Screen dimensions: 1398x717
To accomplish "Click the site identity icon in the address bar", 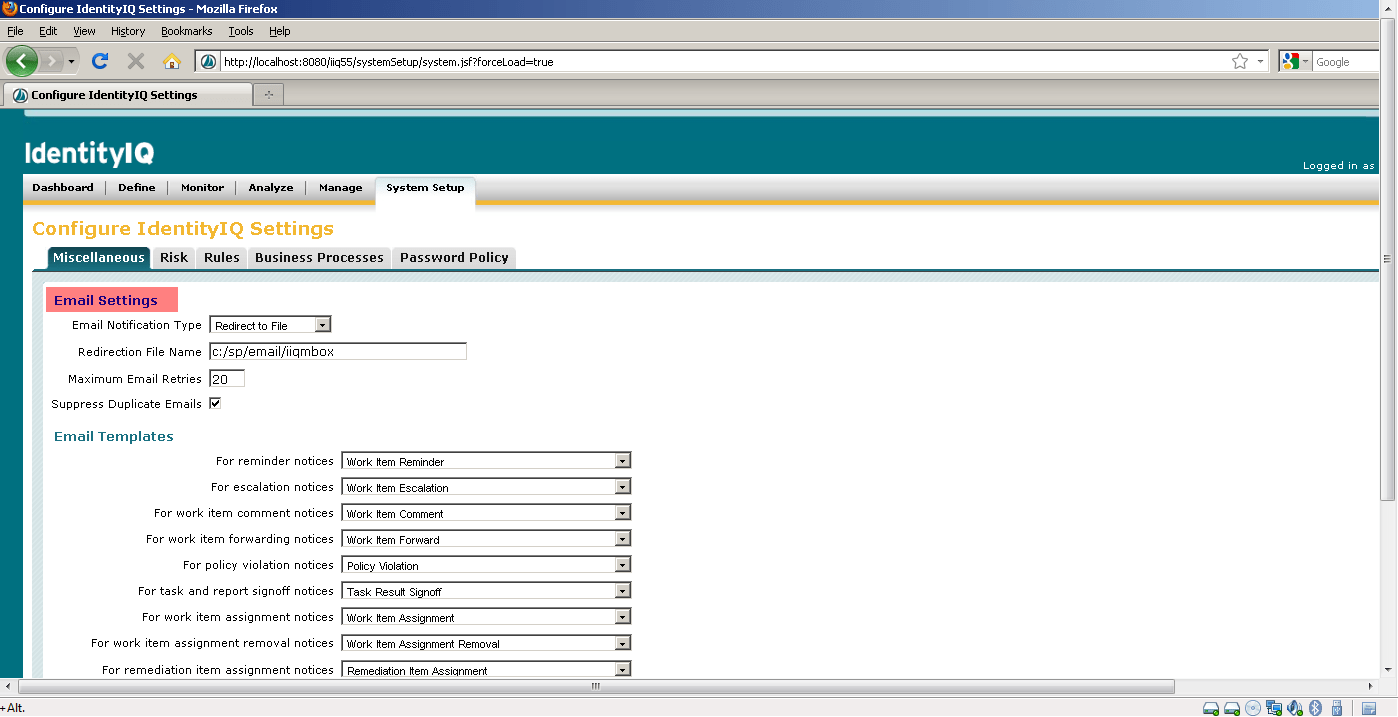I will (208, 62).
